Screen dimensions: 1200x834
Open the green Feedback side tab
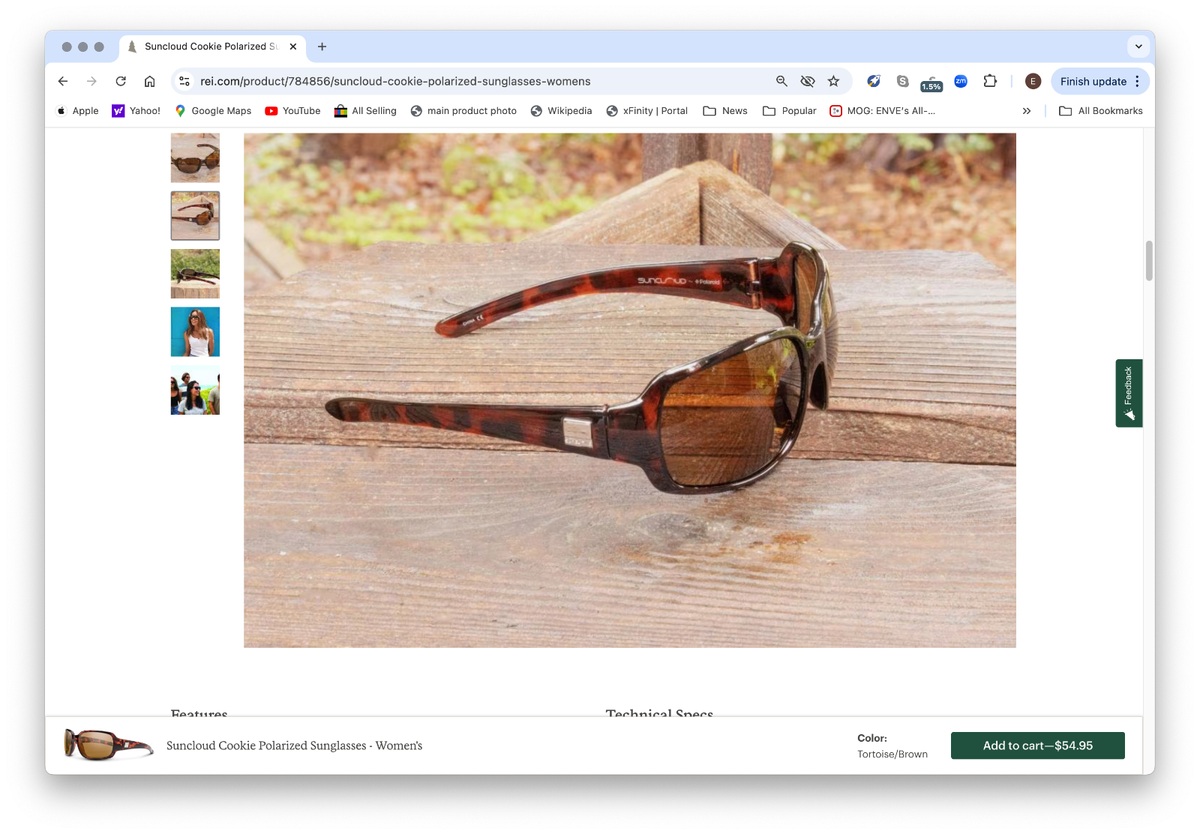[1129, 393]
